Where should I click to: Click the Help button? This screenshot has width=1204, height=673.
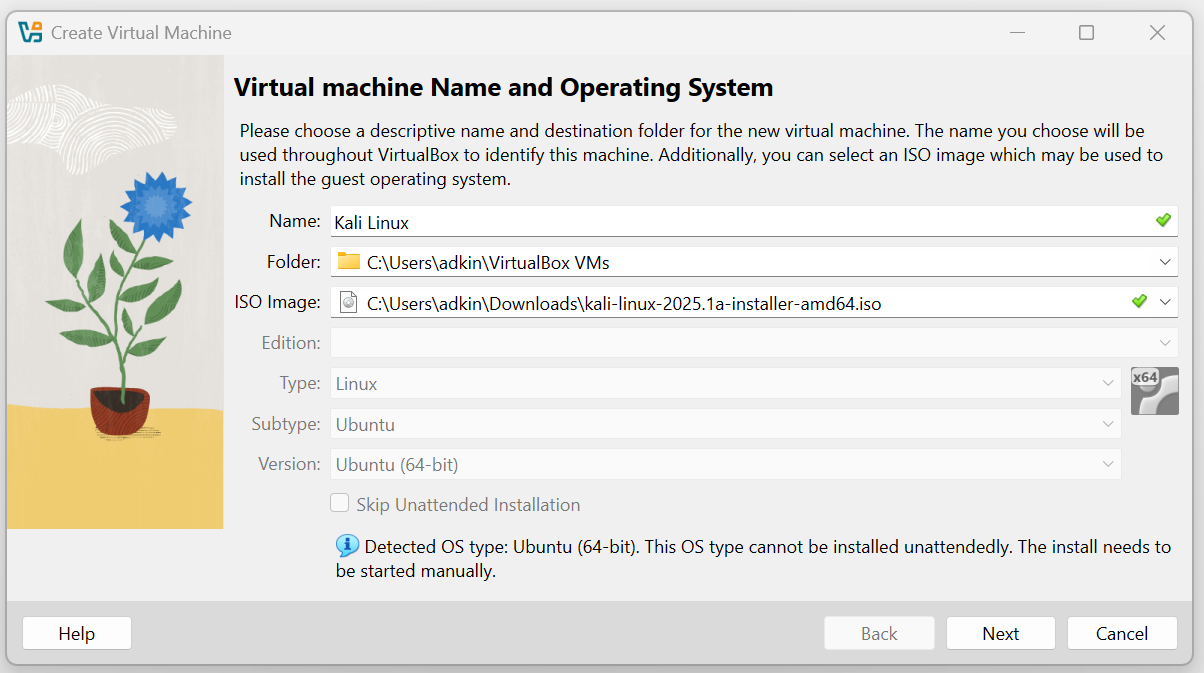(77, 633)
